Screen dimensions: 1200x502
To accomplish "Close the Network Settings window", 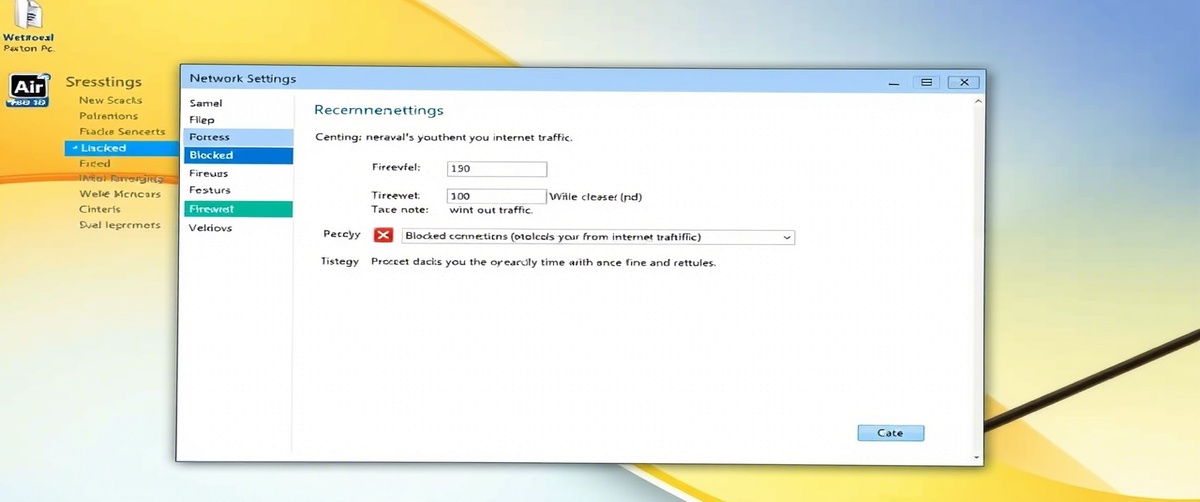I will click(x=963, y=82).
